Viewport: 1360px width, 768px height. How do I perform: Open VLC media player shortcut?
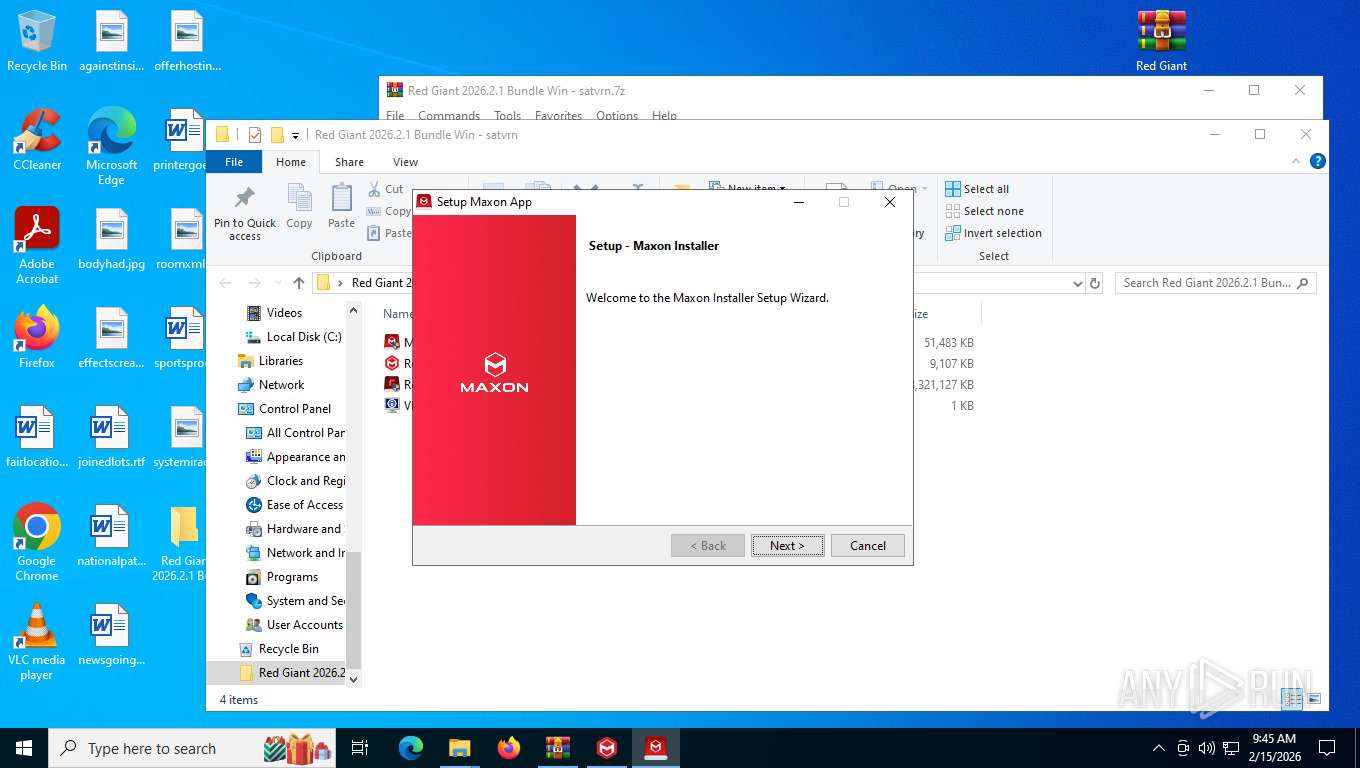37,642
